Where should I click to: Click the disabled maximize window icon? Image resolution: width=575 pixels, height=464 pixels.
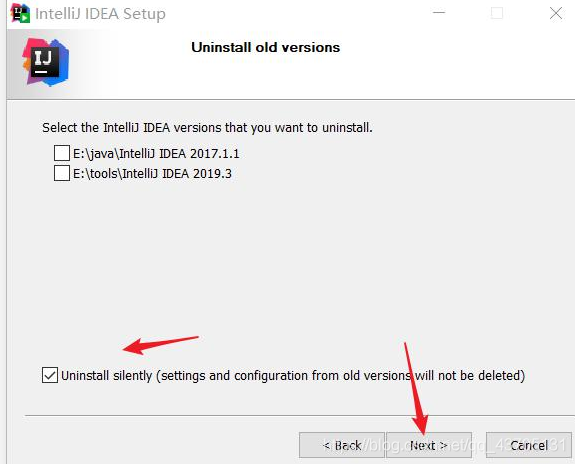[497, 13]
